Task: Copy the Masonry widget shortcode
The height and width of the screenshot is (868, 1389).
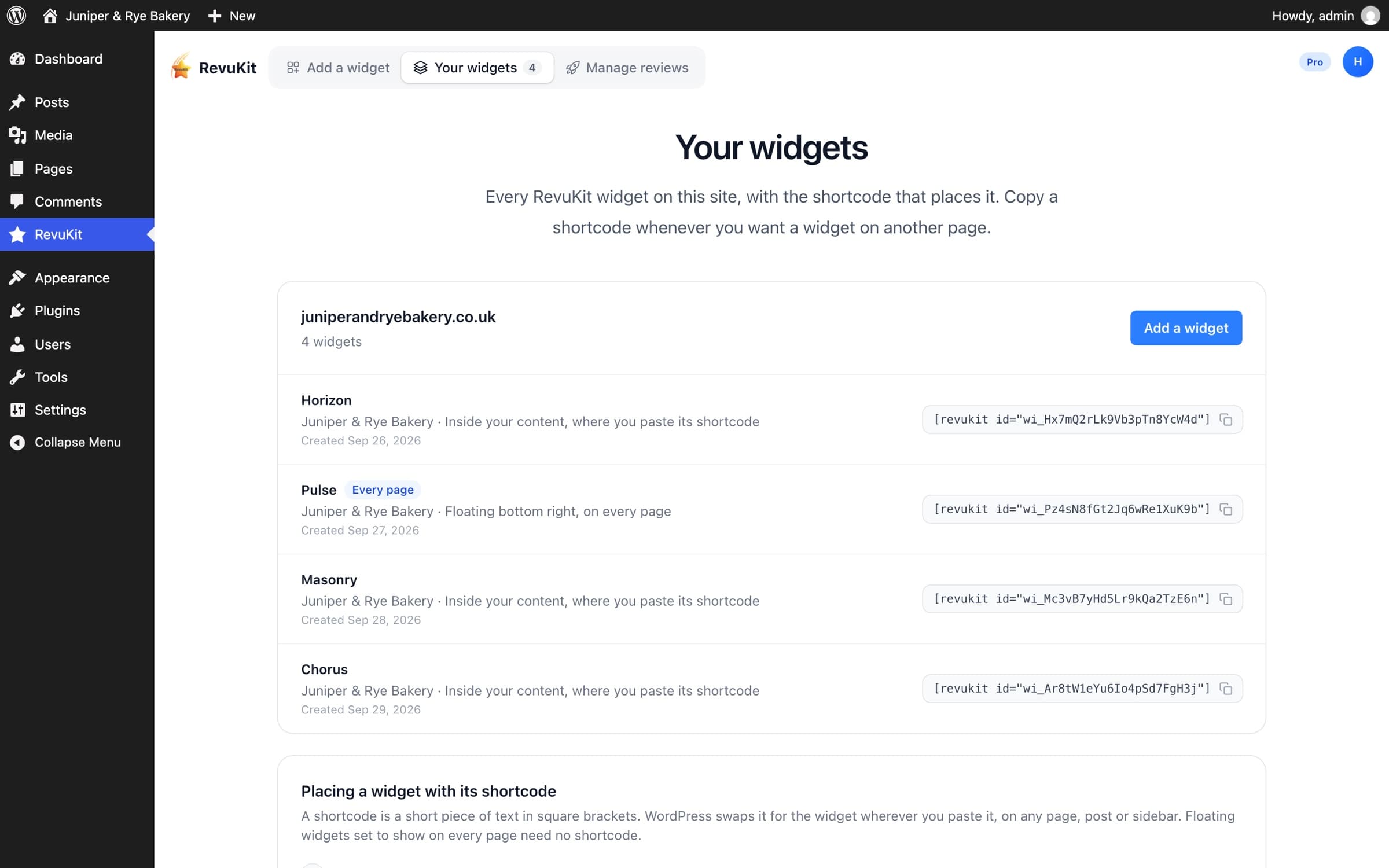Action: [x=1226, y=599]
